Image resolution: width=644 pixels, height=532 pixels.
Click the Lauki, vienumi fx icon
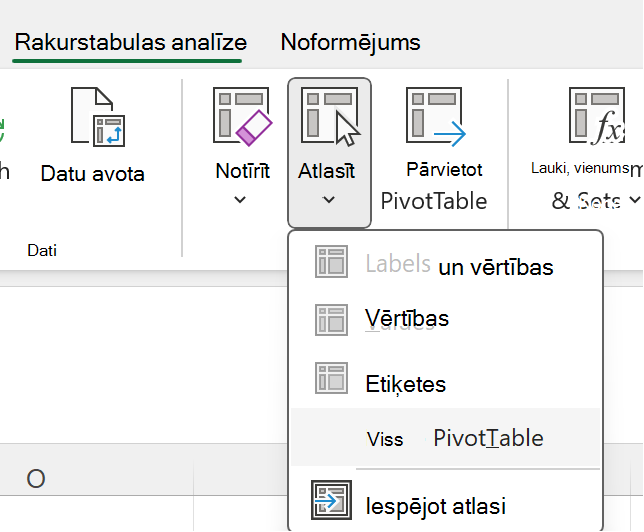[597, 116]
